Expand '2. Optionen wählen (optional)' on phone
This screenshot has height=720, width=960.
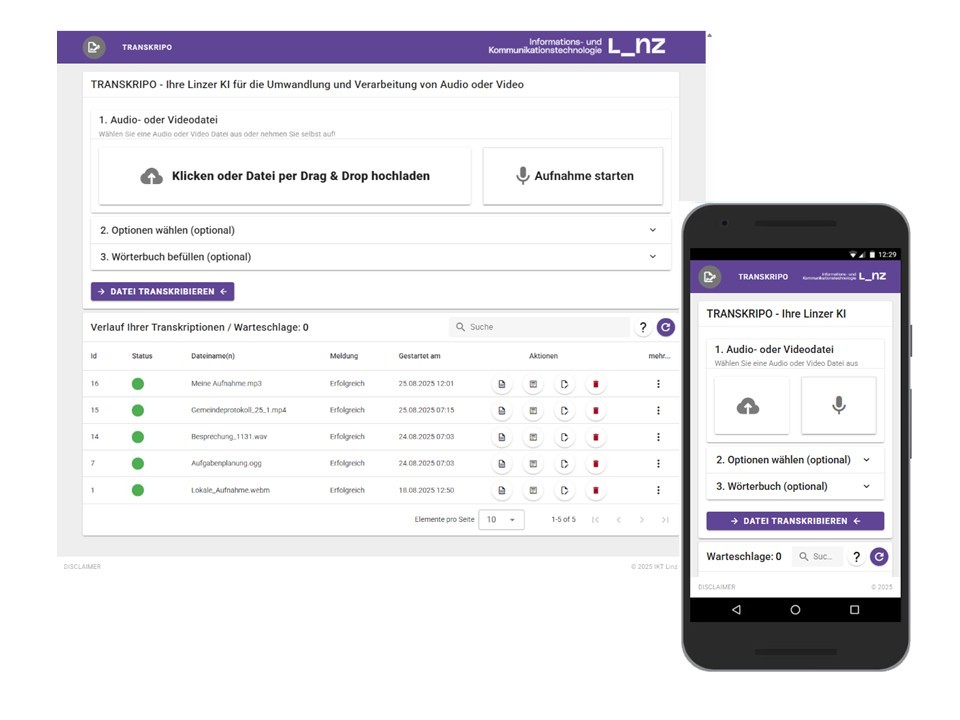[795, 460]
